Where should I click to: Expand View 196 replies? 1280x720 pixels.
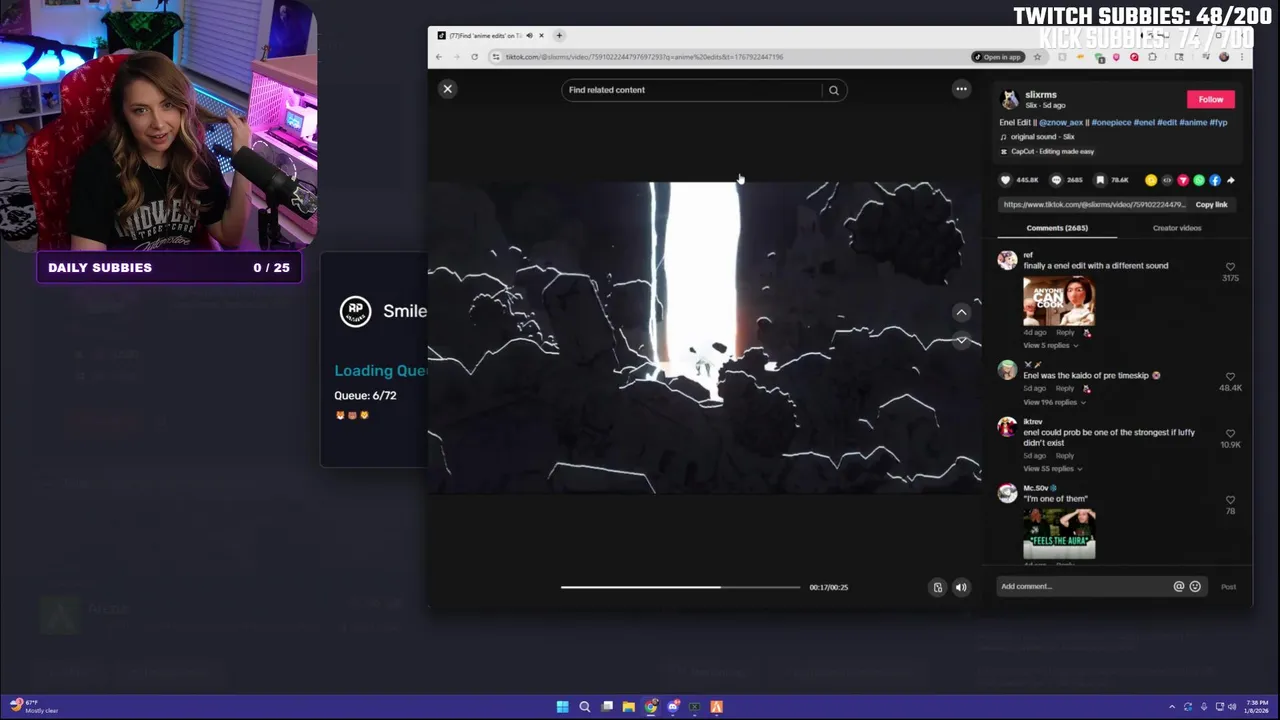[x=1054, y=402]
